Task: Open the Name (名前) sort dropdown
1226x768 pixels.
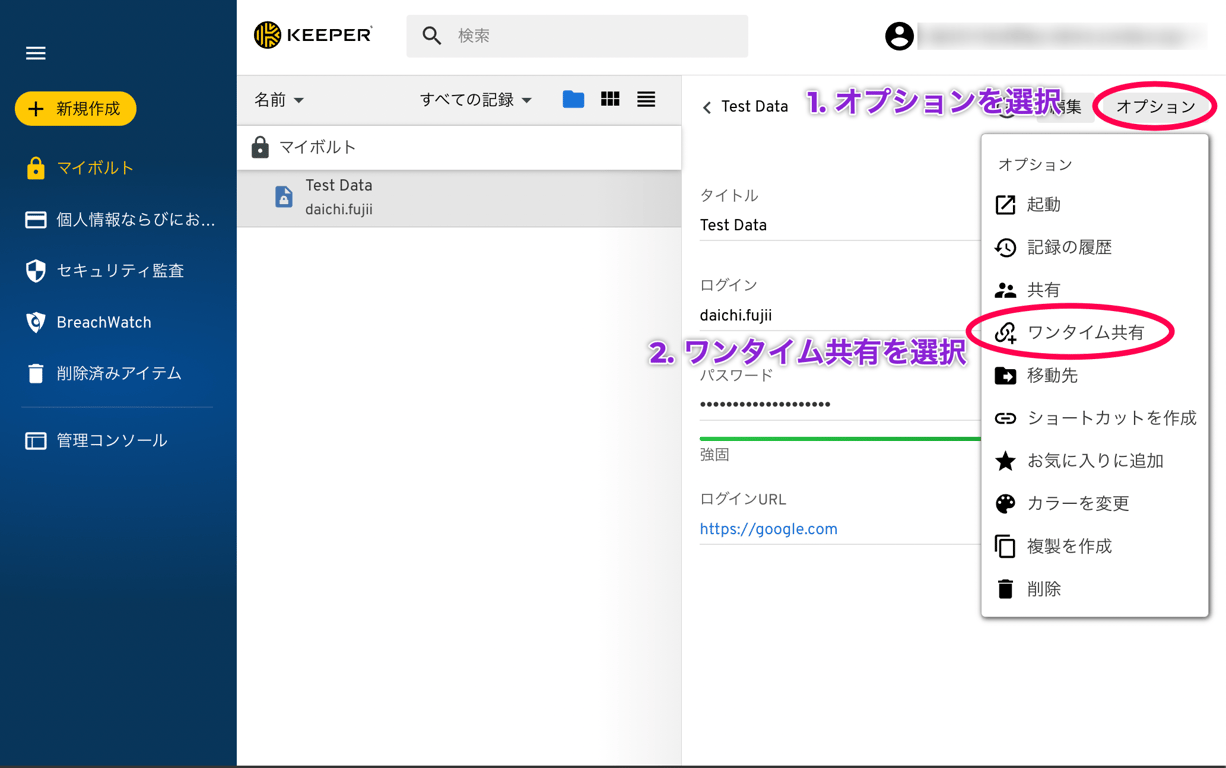Action: 278,100
